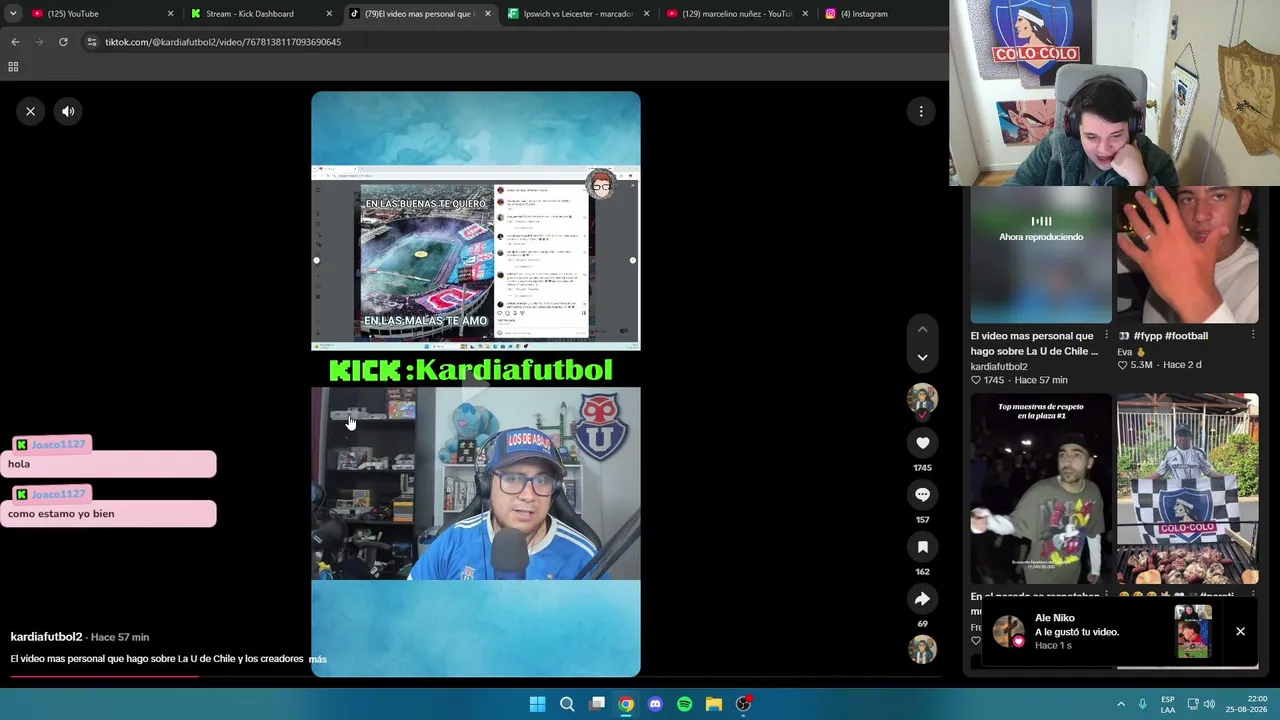Save the video with the bookmark icon
The image size is (1280, 720).
pyautogui.click(x=922, y=547)
